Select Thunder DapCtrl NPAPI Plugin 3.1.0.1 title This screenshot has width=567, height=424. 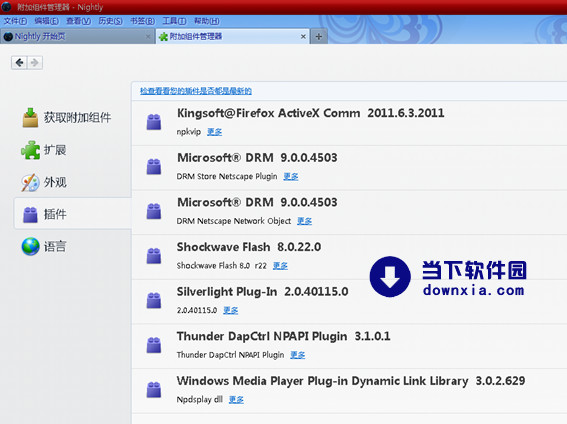(284, 337)
